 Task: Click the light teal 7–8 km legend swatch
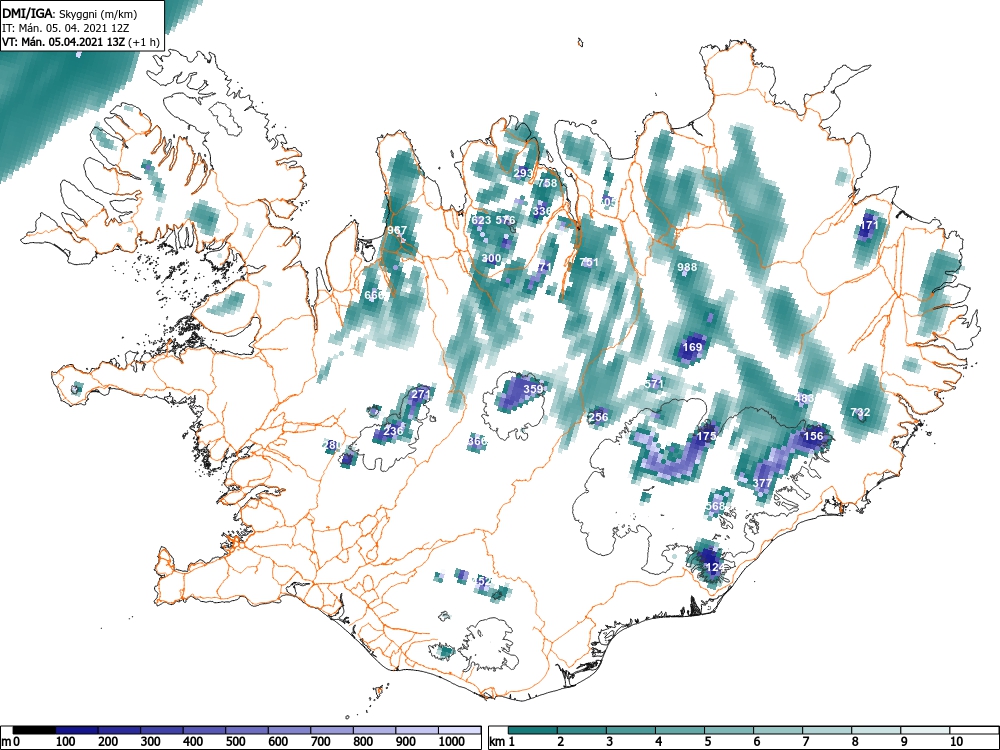point(827,731)
